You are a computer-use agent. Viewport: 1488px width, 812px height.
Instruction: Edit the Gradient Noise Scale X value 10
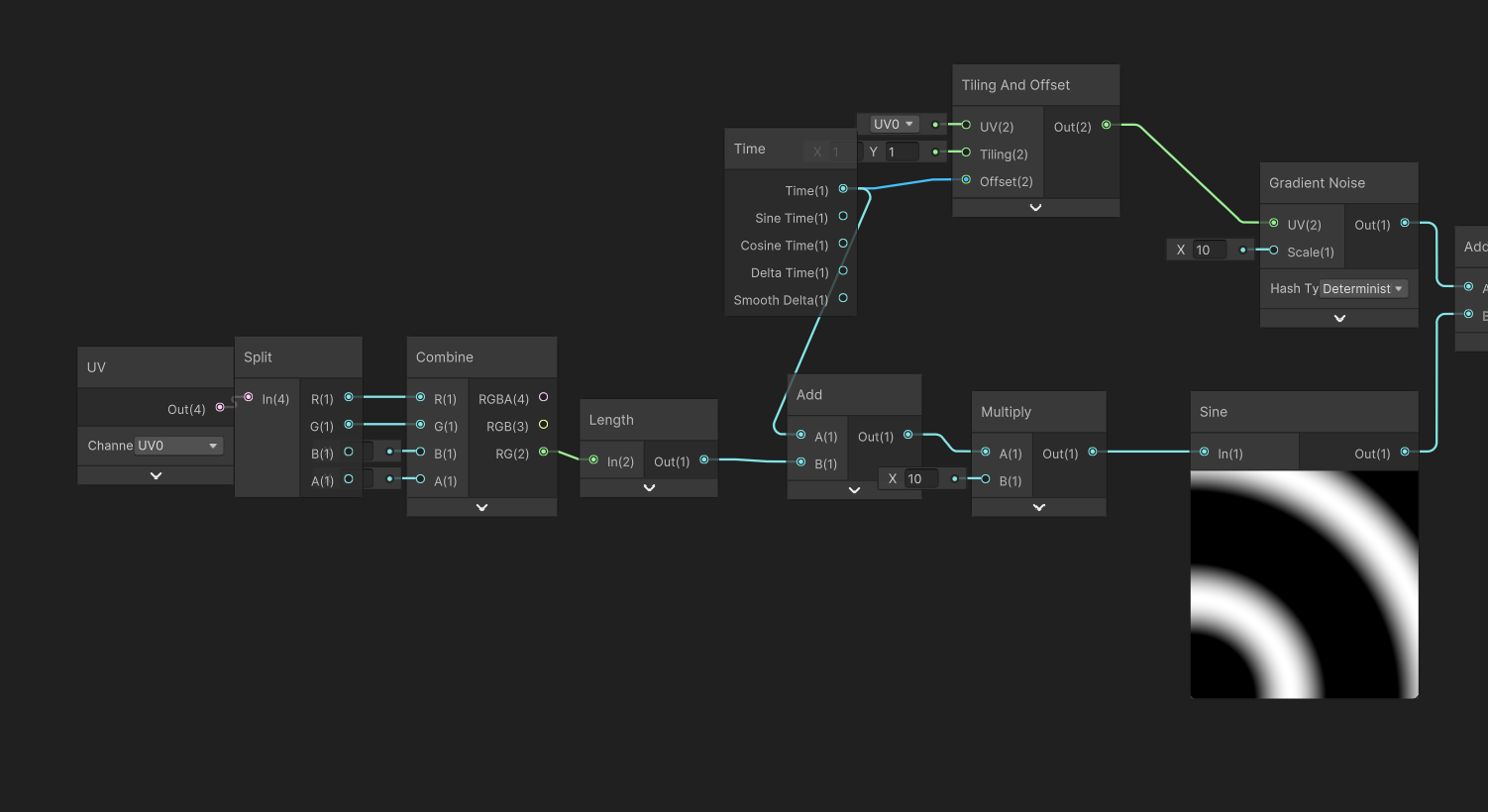[x=1210, y=251]
